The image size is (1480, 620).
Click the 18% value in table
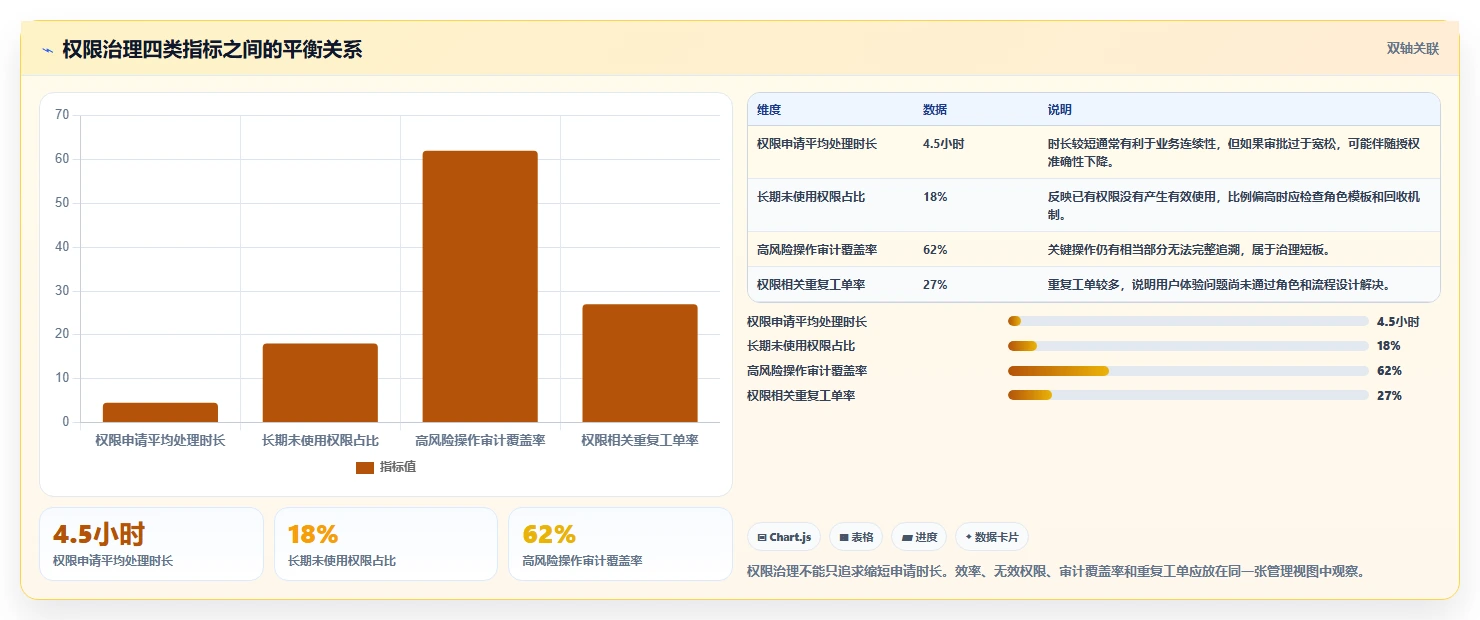click(x=935, y=197)
